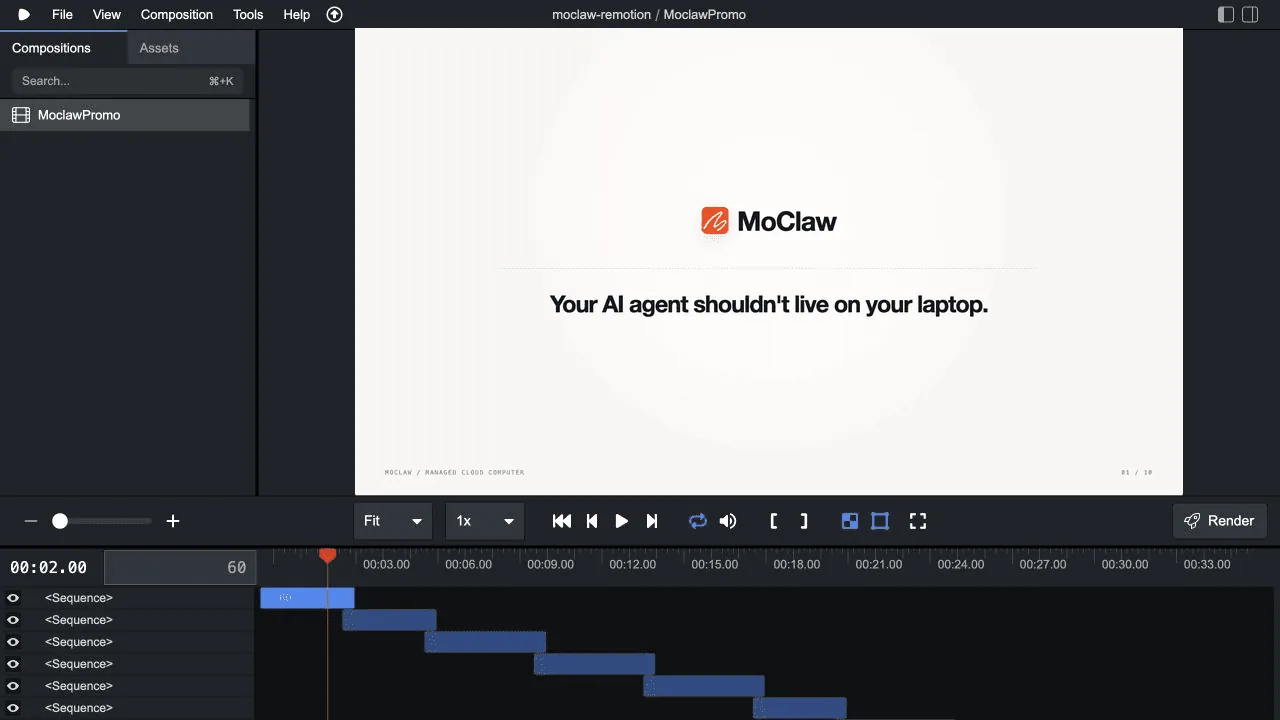The height and width of the screenshot is (720, 1280).
Task: Zoom in the timeline with plus icon
Action: click(173, 521)
